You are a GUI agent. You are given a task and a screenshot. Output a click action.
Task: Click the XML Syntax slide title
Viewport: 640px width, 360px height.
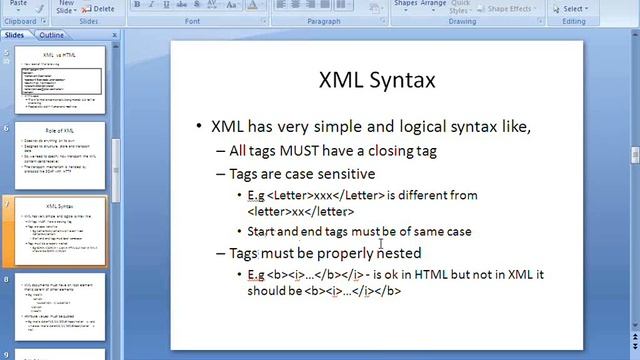click(x=377, y=80)
